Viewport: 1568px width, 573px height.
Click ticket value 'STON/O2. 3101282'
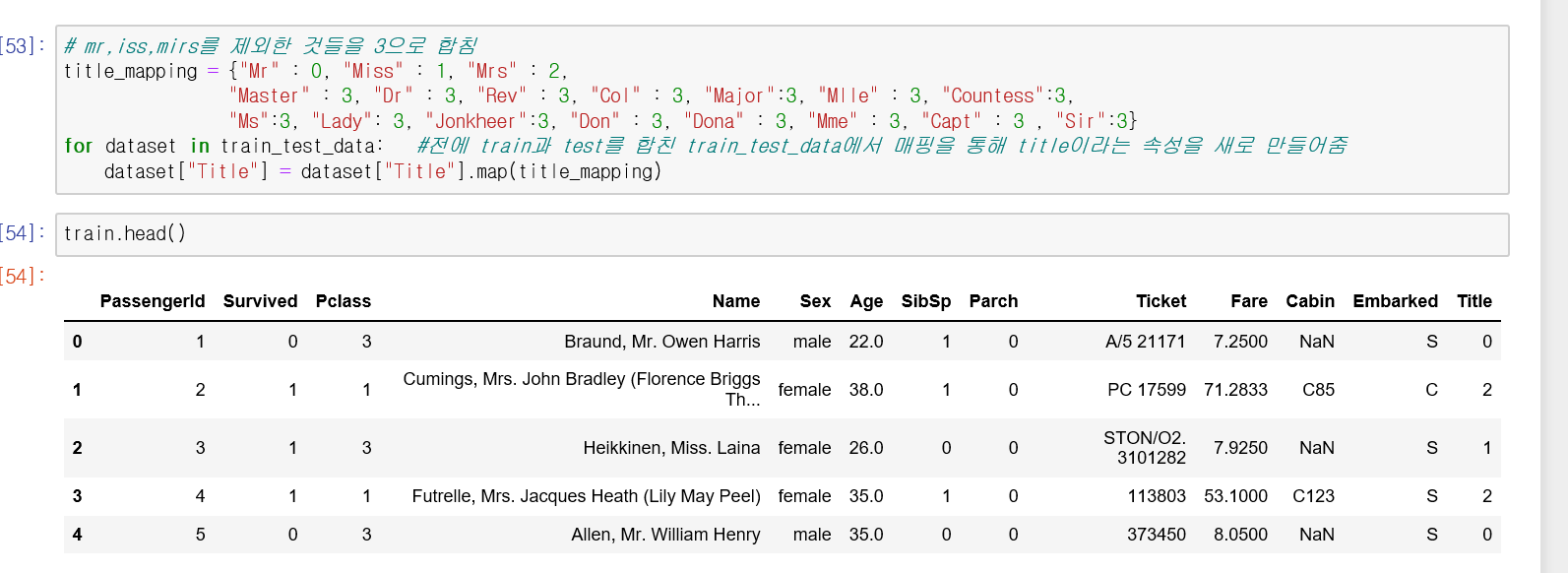(x=1145, y=448)
